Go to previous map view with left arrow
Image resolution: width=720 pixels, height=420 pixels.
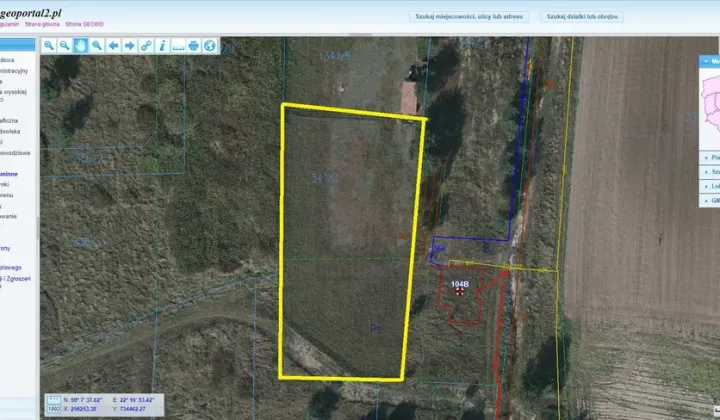point(113,45)
